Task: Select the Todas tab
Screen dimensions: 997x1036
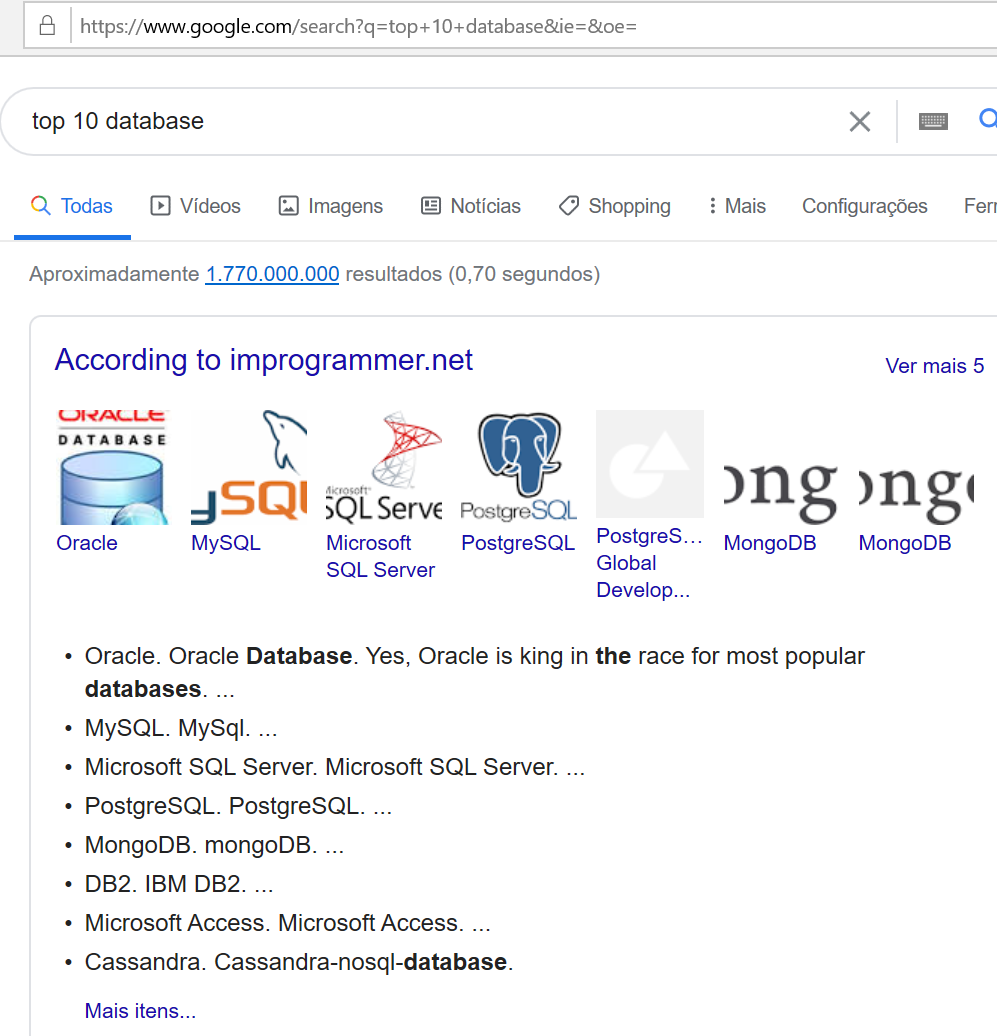Action: point(72,206)
